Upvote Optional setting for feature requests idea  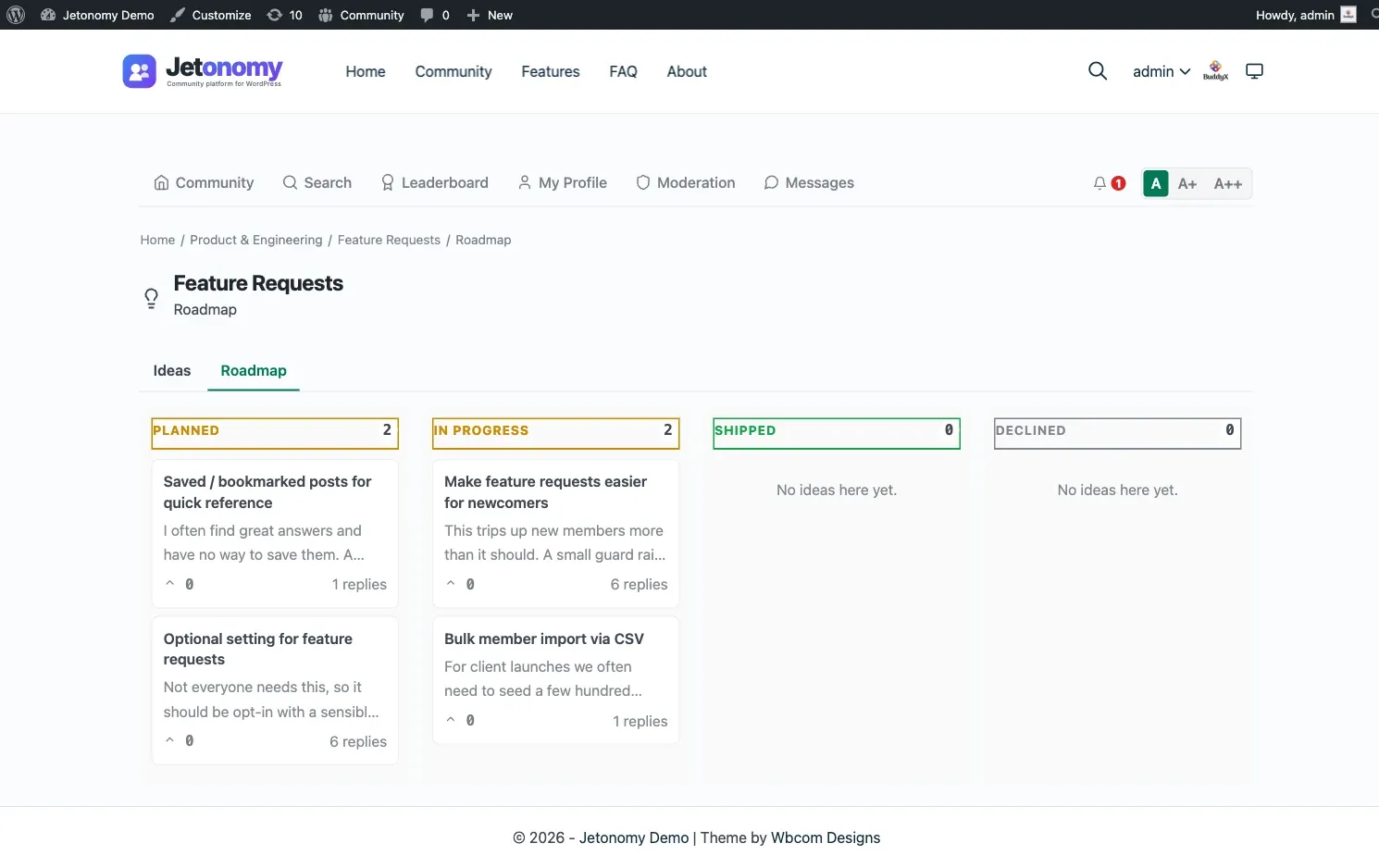pos(170,740)
